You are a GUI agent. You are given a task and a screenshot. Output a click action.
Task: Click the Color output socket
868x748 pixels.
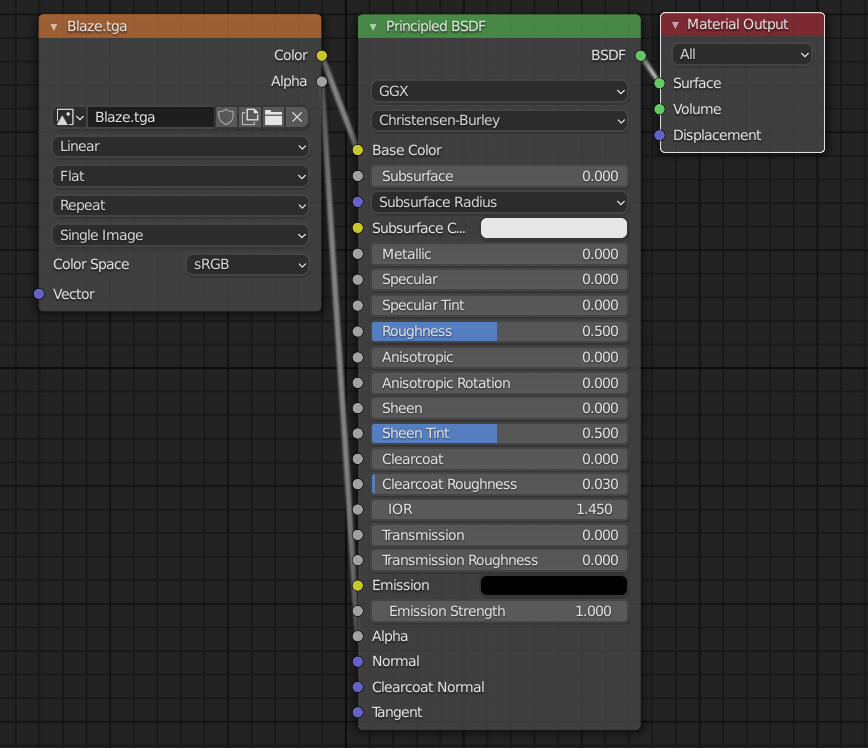click(322, 55)
